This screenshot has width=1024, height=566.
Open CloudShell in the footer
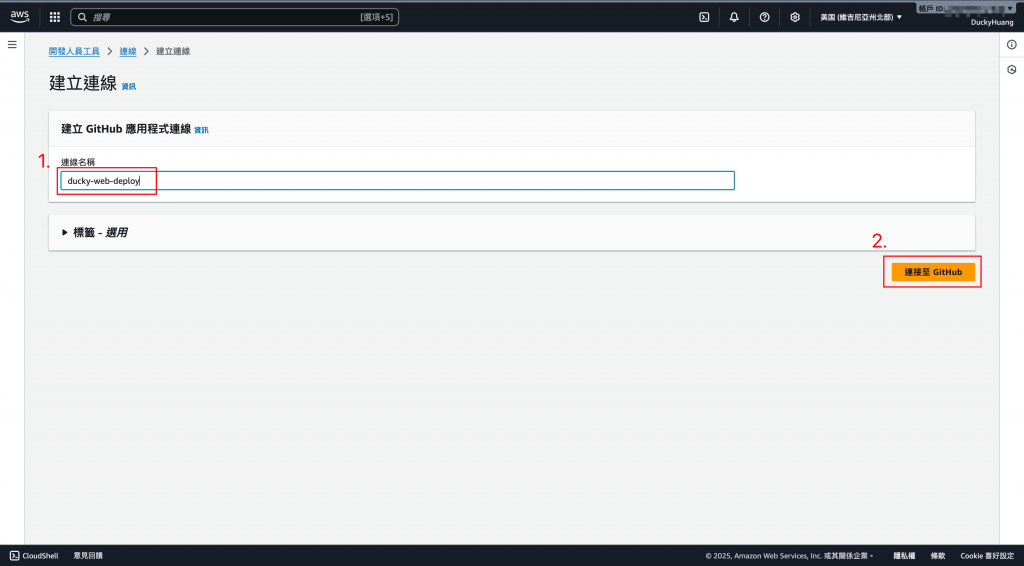34,556
